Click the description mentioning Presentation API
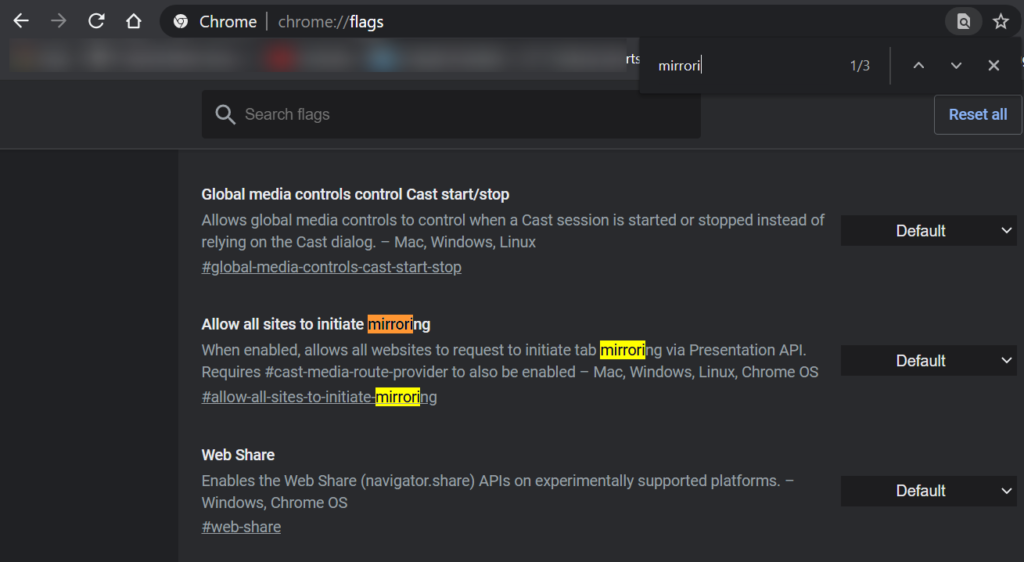 (x=510, y=361)
